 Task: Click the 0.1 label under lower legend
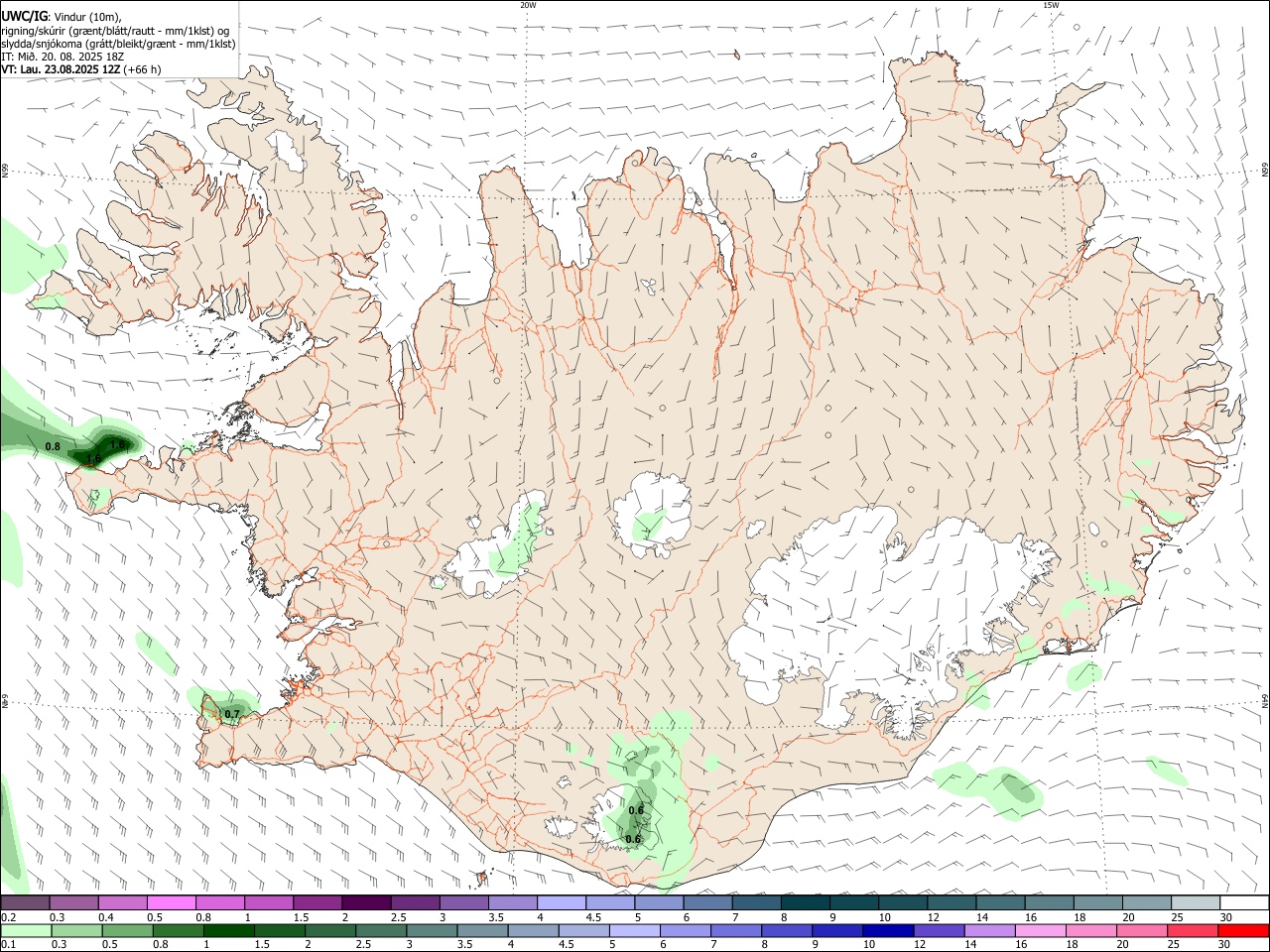pos(8,945)
